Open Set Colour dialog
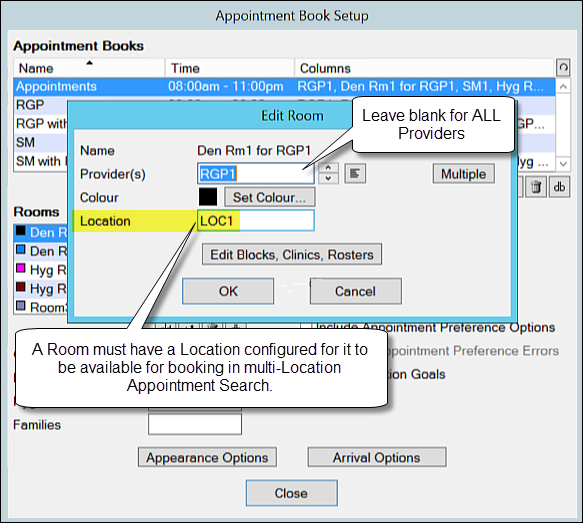The width and height of the screenshot is (583, 523). click(x=270, y=197)
